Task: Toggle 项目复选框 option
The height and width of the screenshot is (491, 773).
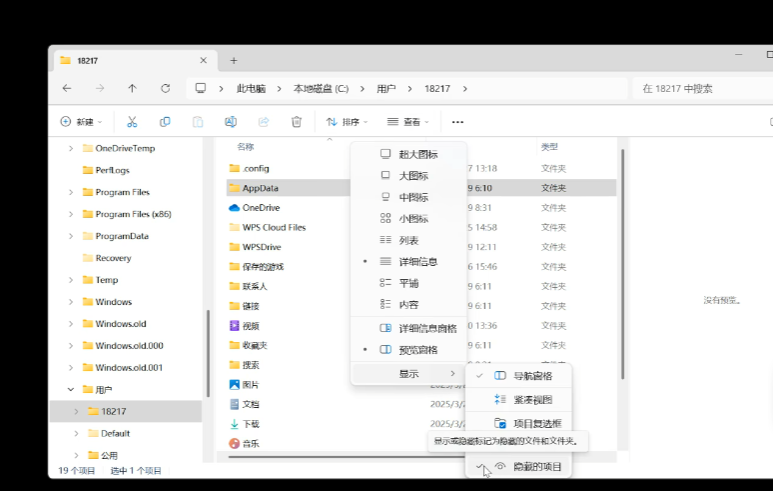Action: [519, 423]
